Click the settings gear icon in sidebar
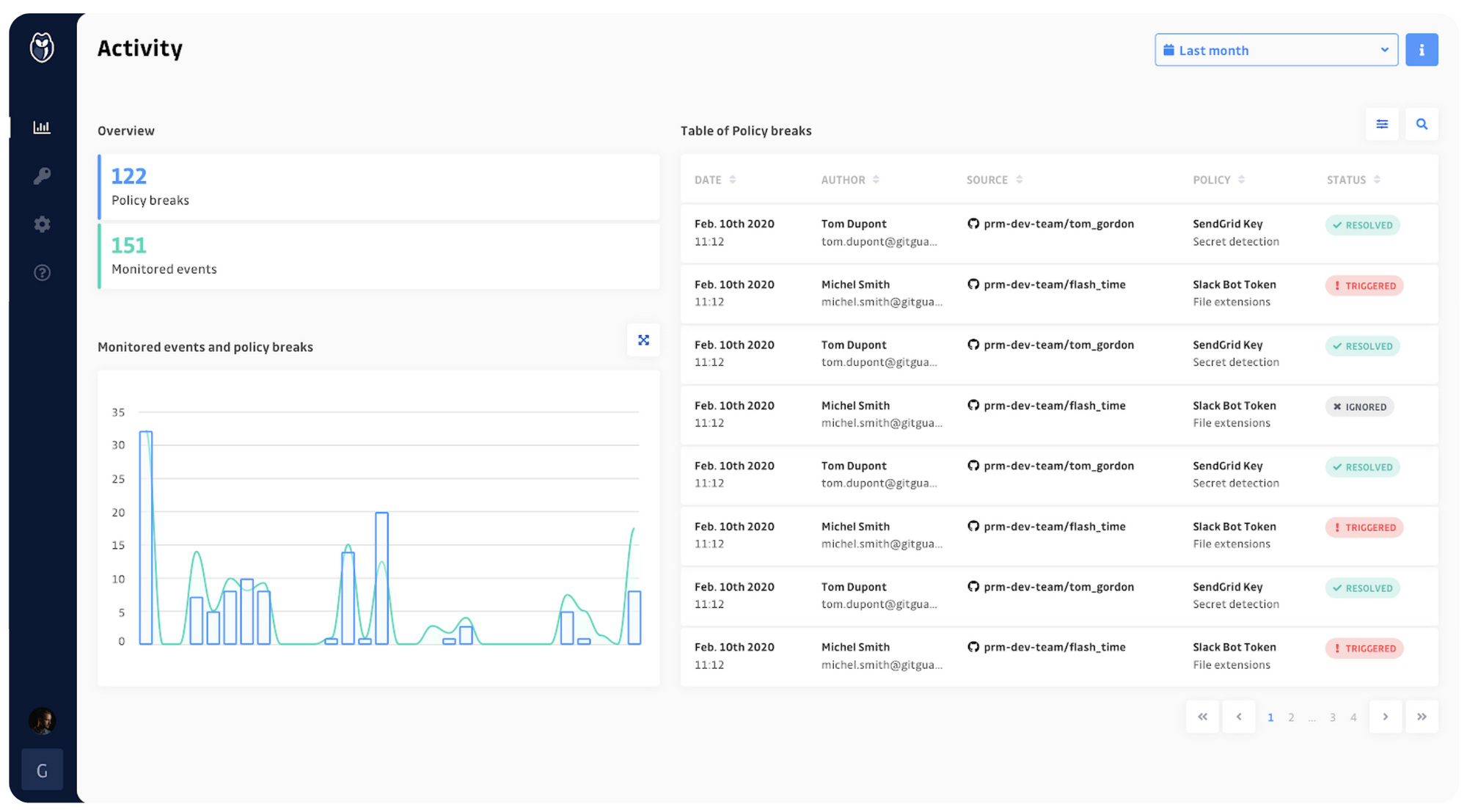Image resolution: width=1467 pixels, height=812 pixels. click(41, 223)
